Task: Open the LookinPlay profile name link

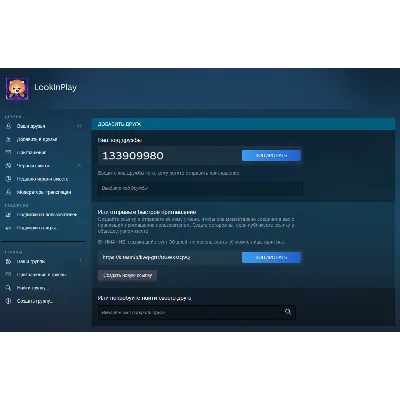Action: 56,87
